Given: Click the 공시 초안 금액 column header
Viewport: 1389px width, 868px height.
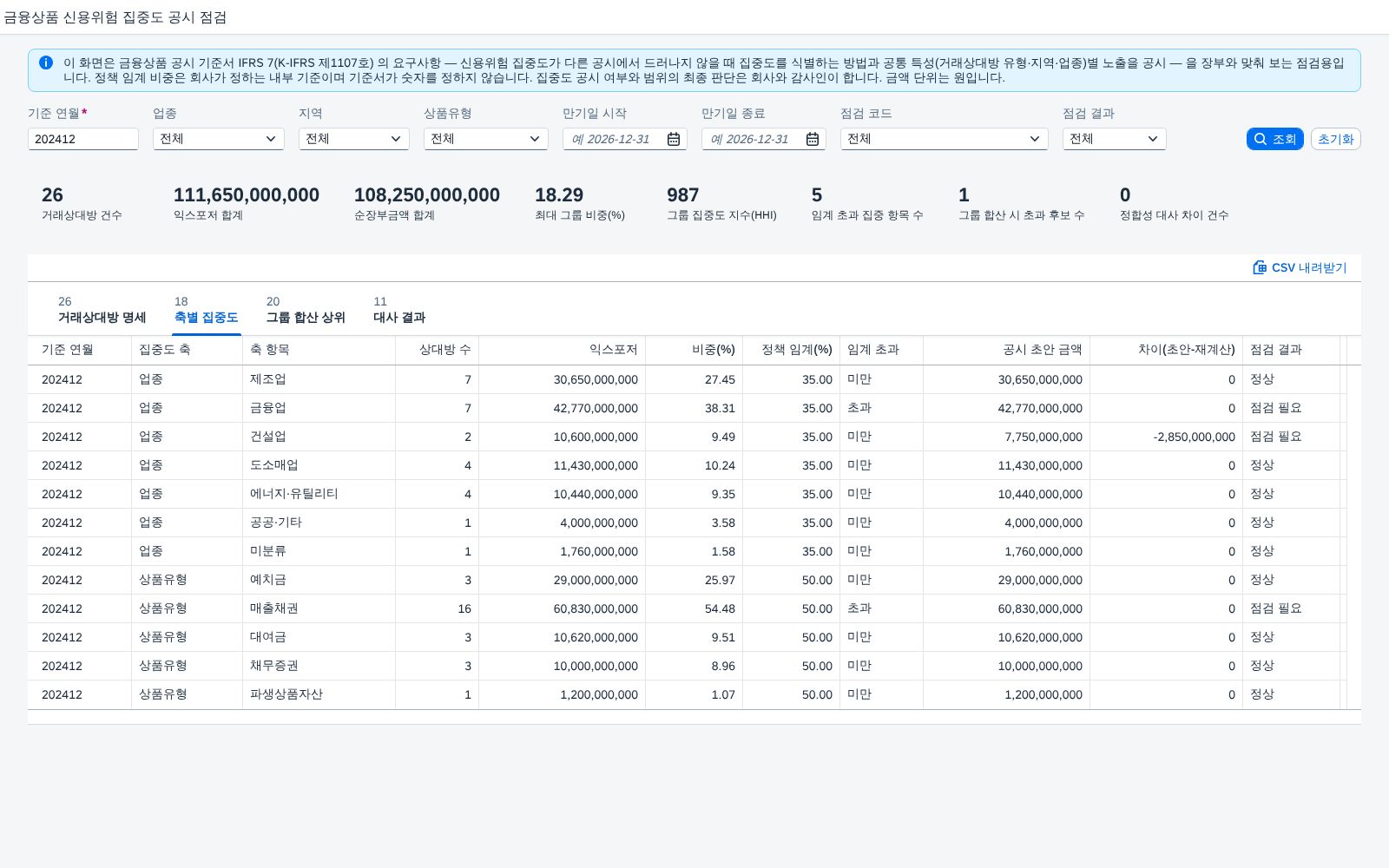Looking at the screenshot, I should [1007, 350].
